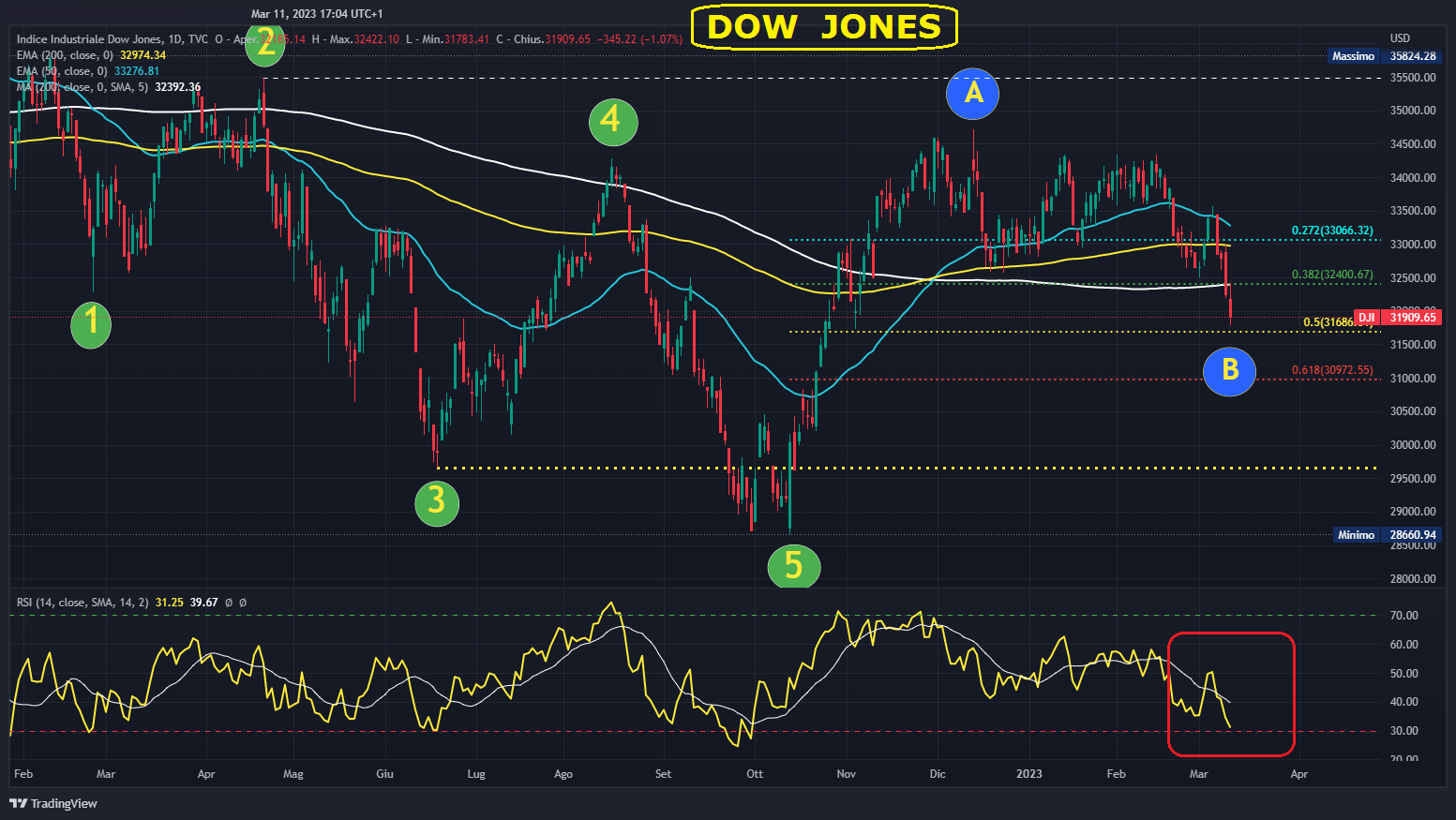The image size is (1456, 820).
Task: Select the EMA (200, close, 0) indicator legend
Action: click(65, 55)
